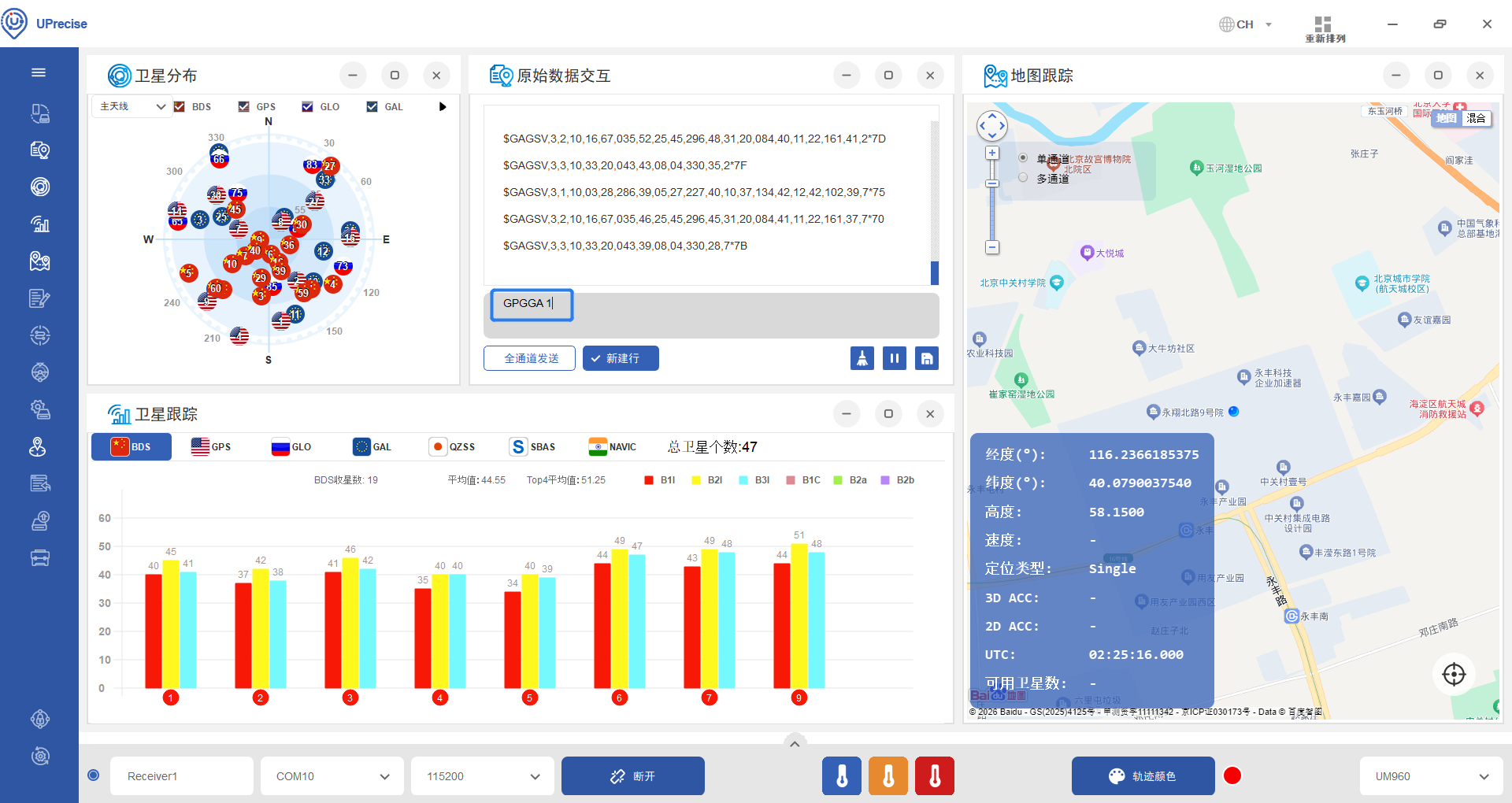Viewport: 1512px width, 803px height.
Task: Click the map pan control arrows
Action: [991, 125]
